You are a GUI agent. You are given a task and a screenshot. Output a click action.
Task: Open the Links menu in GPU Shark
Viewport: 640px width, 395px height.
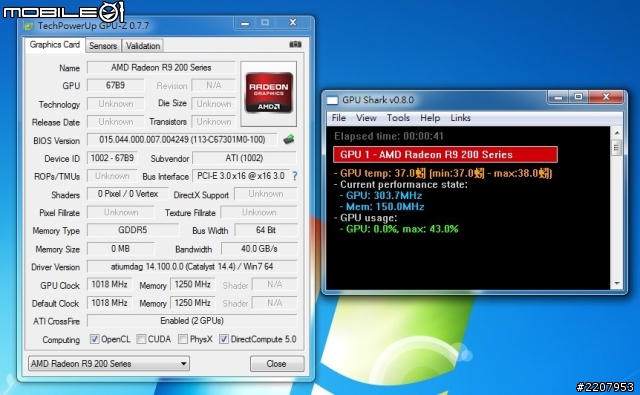(x=460, y=118)
